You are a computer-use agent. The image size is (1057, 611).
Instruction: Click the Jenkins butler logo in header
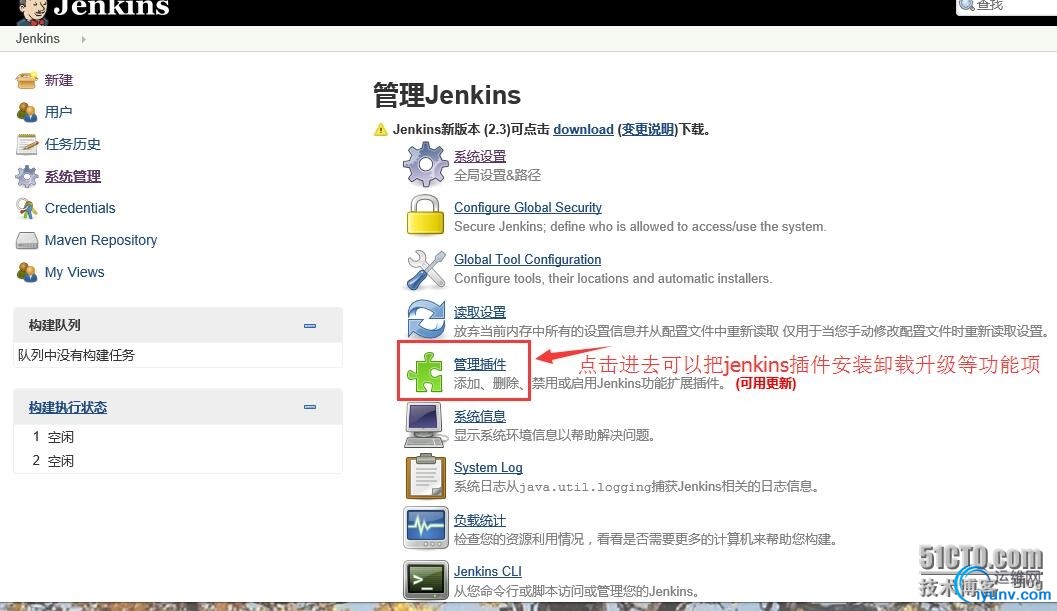pyautogui.click(x=32, y=11)
